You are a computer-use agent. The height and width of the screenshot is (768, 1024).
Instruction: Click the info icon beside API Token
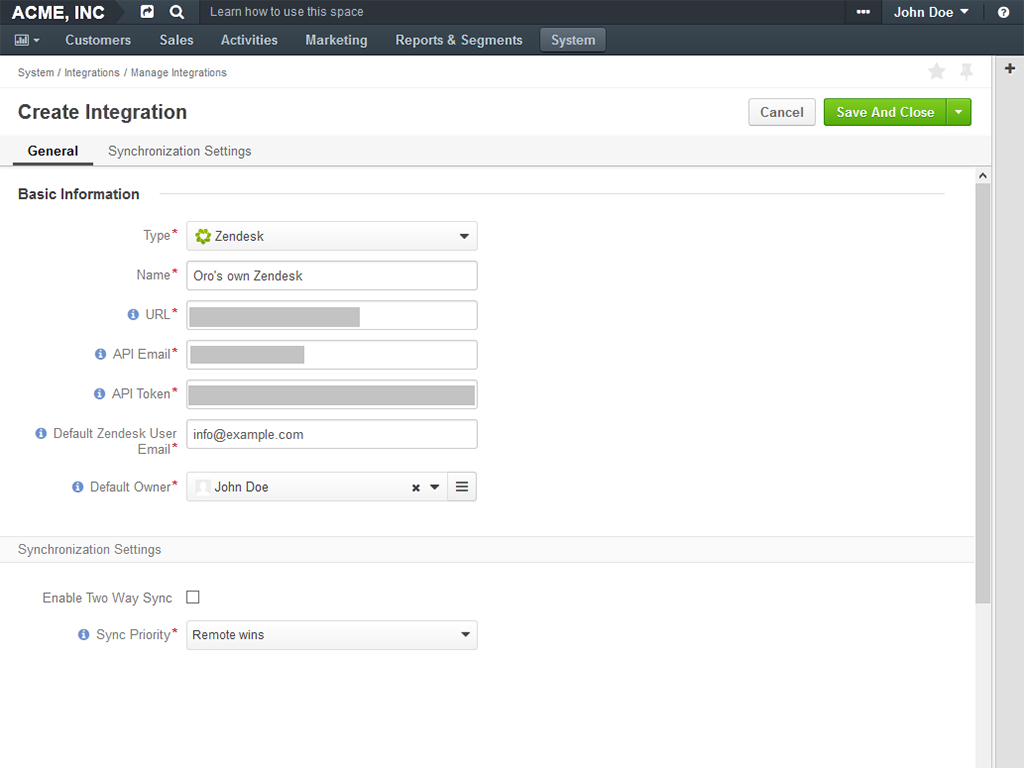pos(99,394)
